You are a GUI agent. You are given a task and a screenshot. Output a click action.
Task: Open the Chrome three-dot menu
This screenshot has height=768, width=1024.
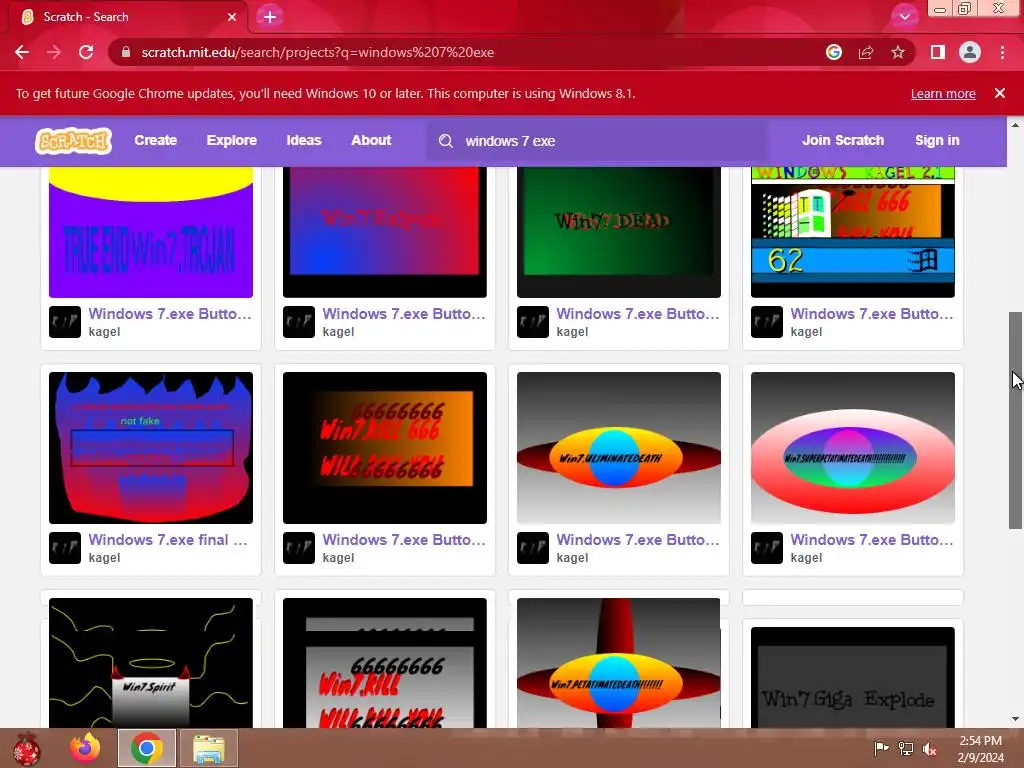[x=1002, y=52]
